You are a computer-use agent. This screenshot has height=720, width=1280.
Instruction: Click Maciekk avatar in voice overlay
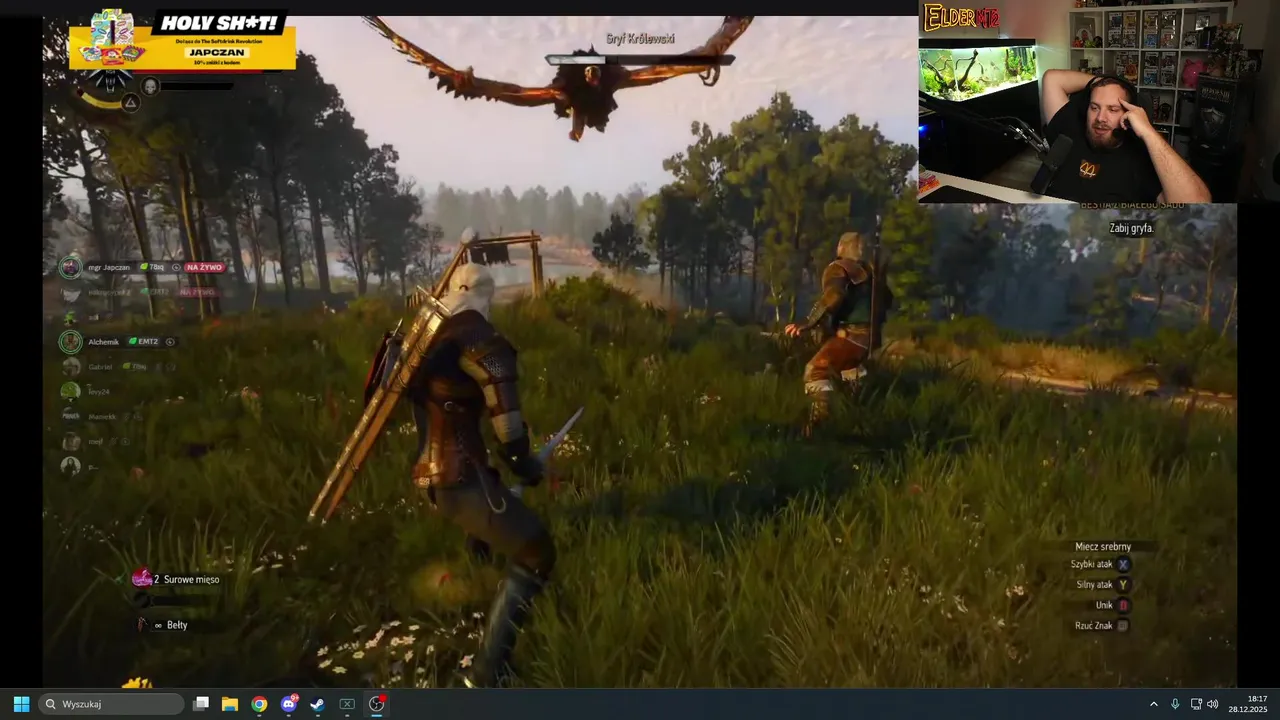click(70, 416)
